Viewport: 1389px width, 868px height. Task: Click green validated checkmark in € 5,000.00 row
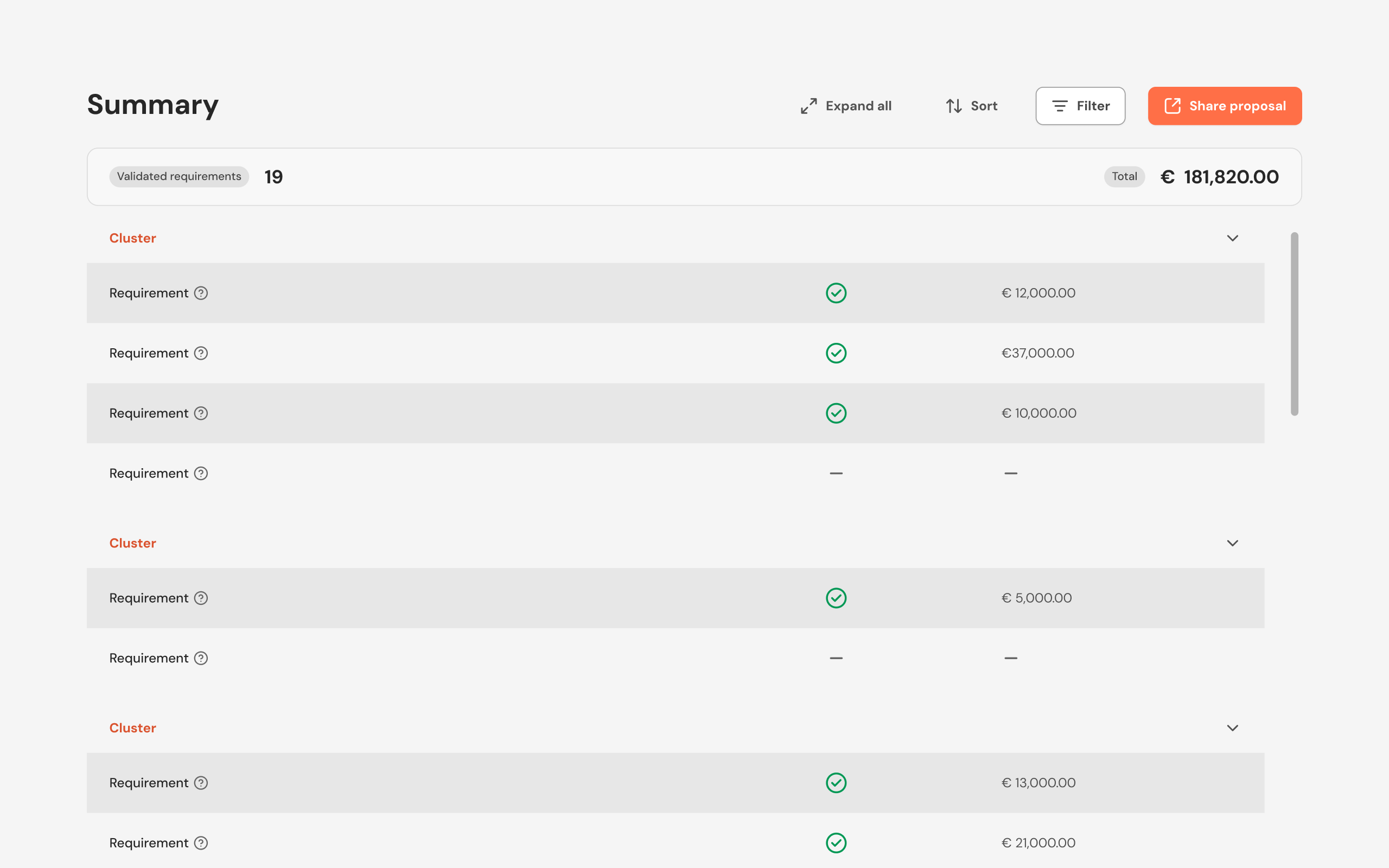pyautogui.click(x=836, y=598)
